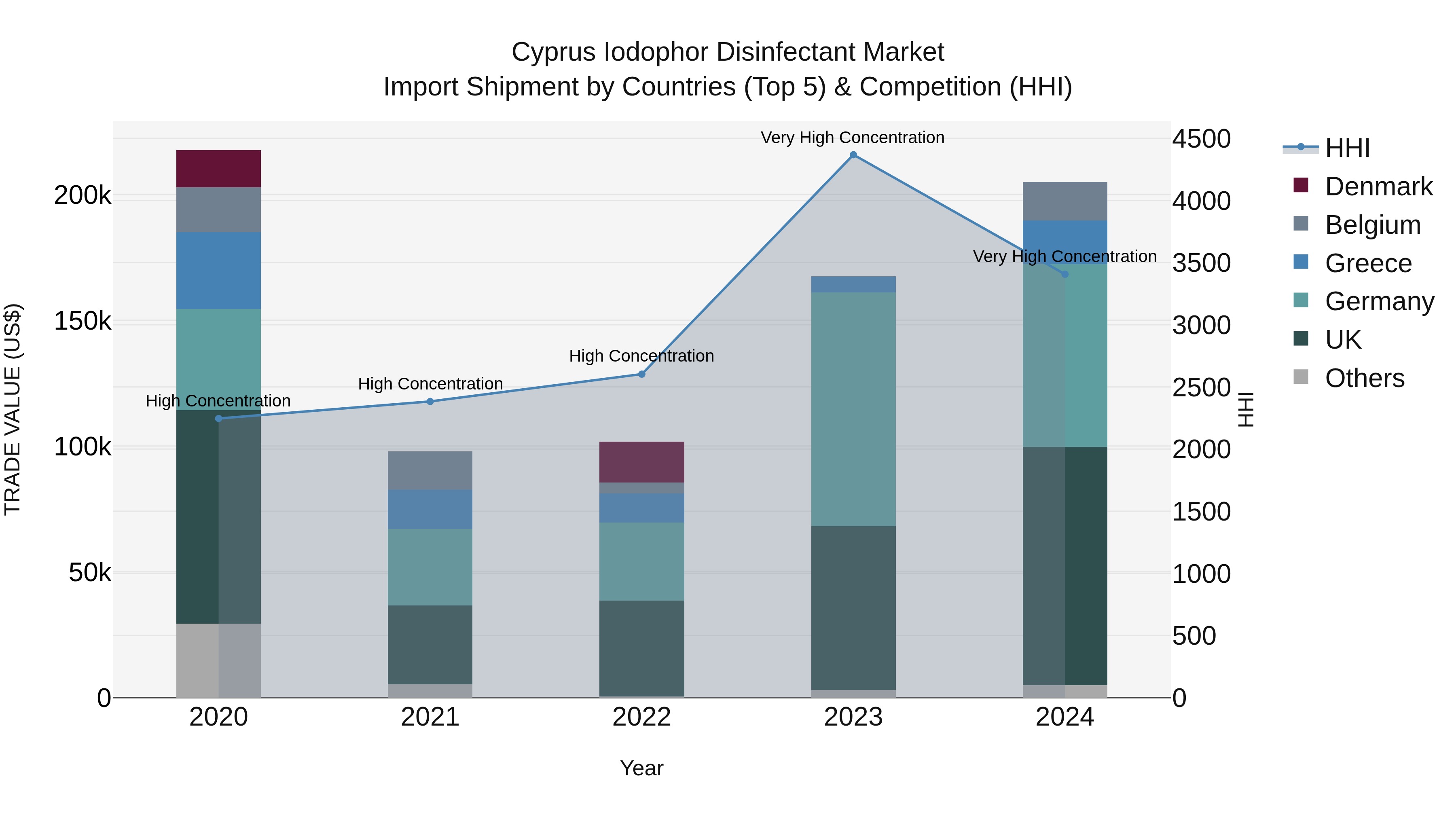Toggle the UK legend label
1456x819 pixels.
click(x=1344, y=340)
